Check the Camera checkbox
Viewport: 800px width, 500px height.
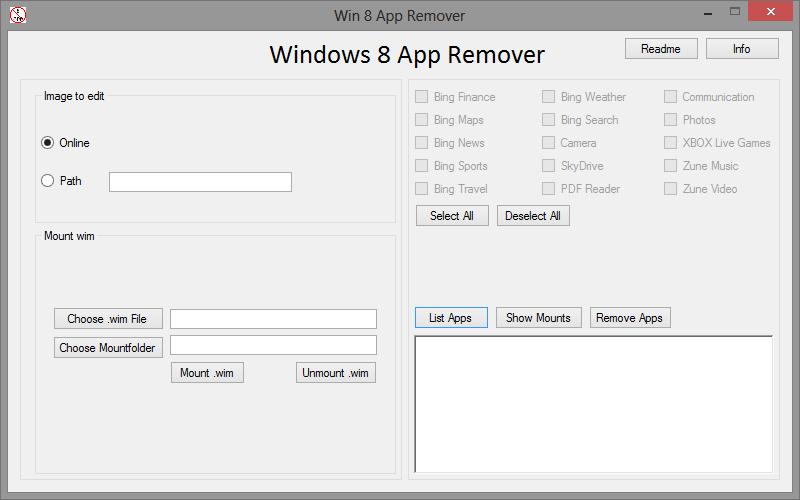pos(548,142)
